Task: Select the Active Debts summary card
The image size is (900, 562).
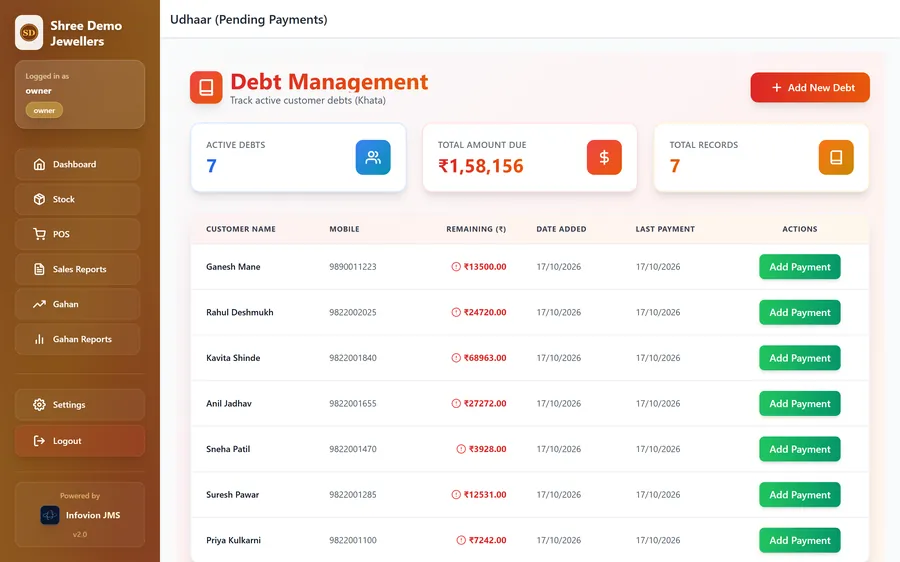Action: tap(298, 157)
